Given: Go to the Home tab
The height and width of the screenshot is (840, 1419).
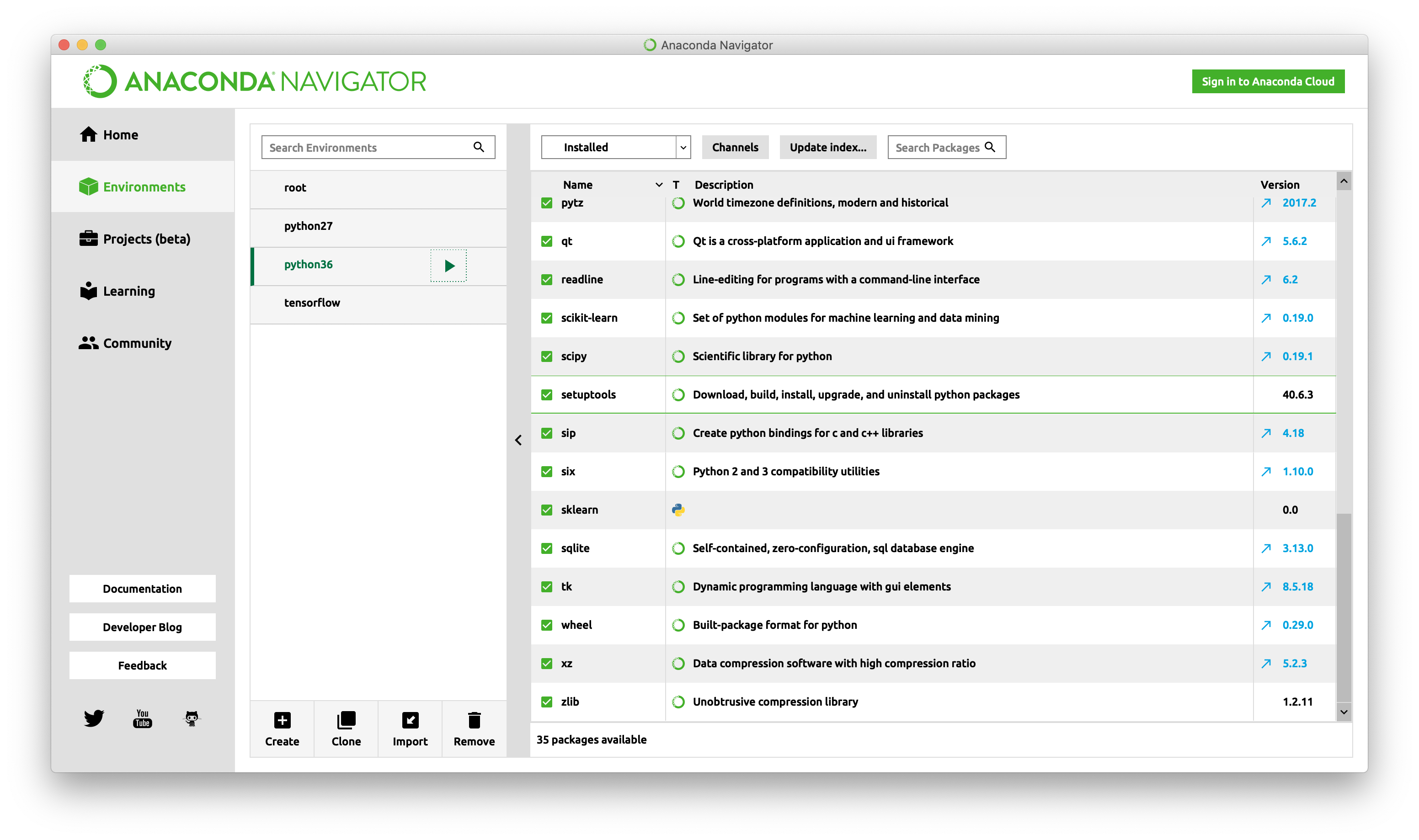Looking at the screenshot, I should (x=143, y=135).
